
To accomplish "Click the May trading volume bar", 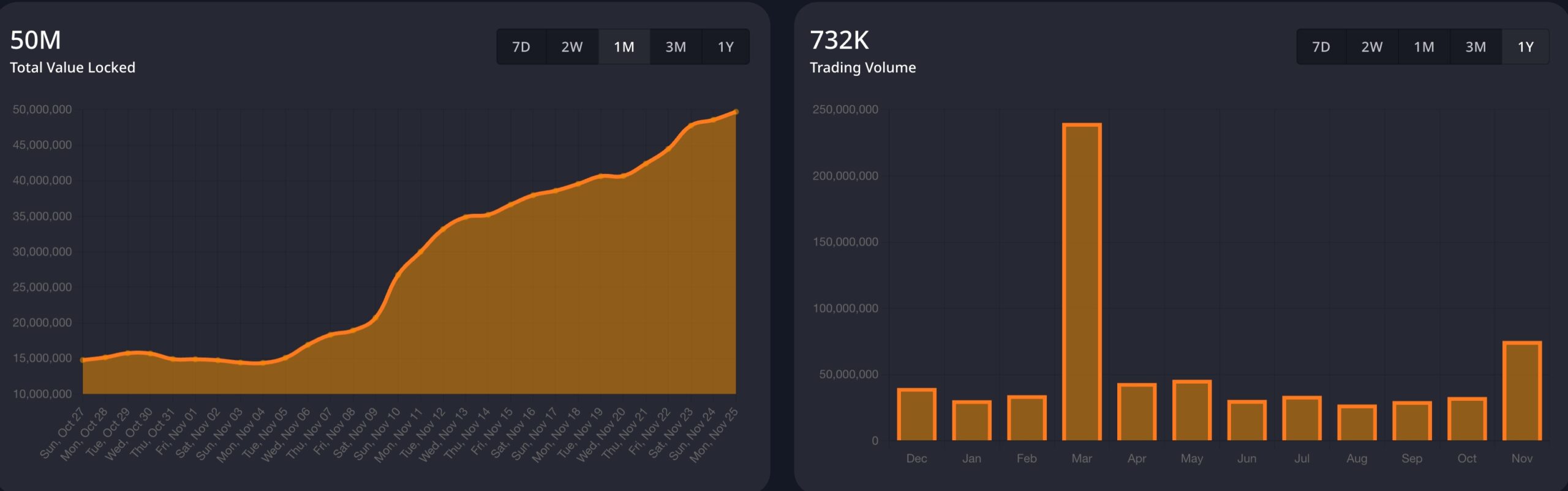I will 1192,411.
